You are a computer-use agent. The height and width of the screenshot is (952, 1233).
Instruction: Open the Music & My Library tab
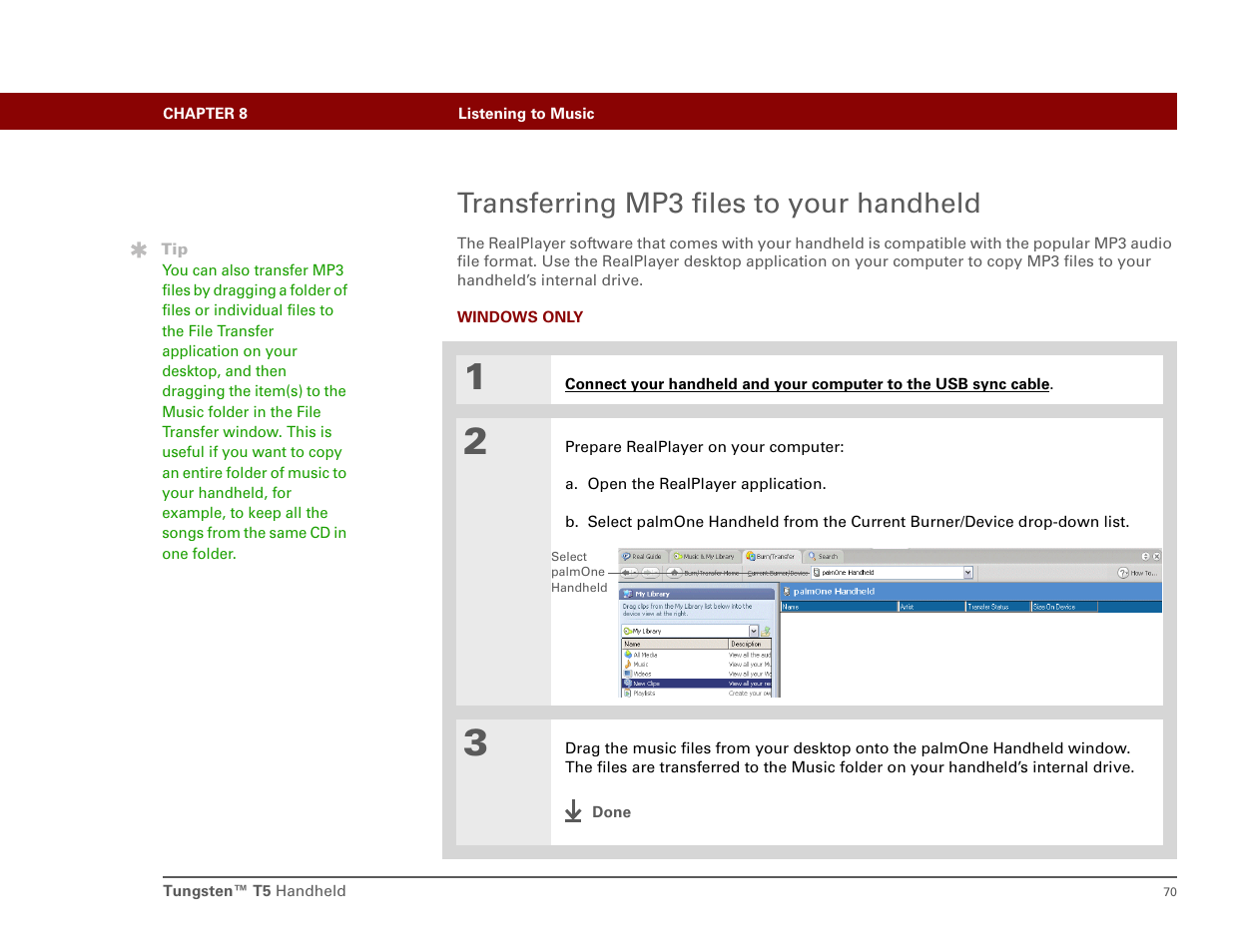[704, 556]
